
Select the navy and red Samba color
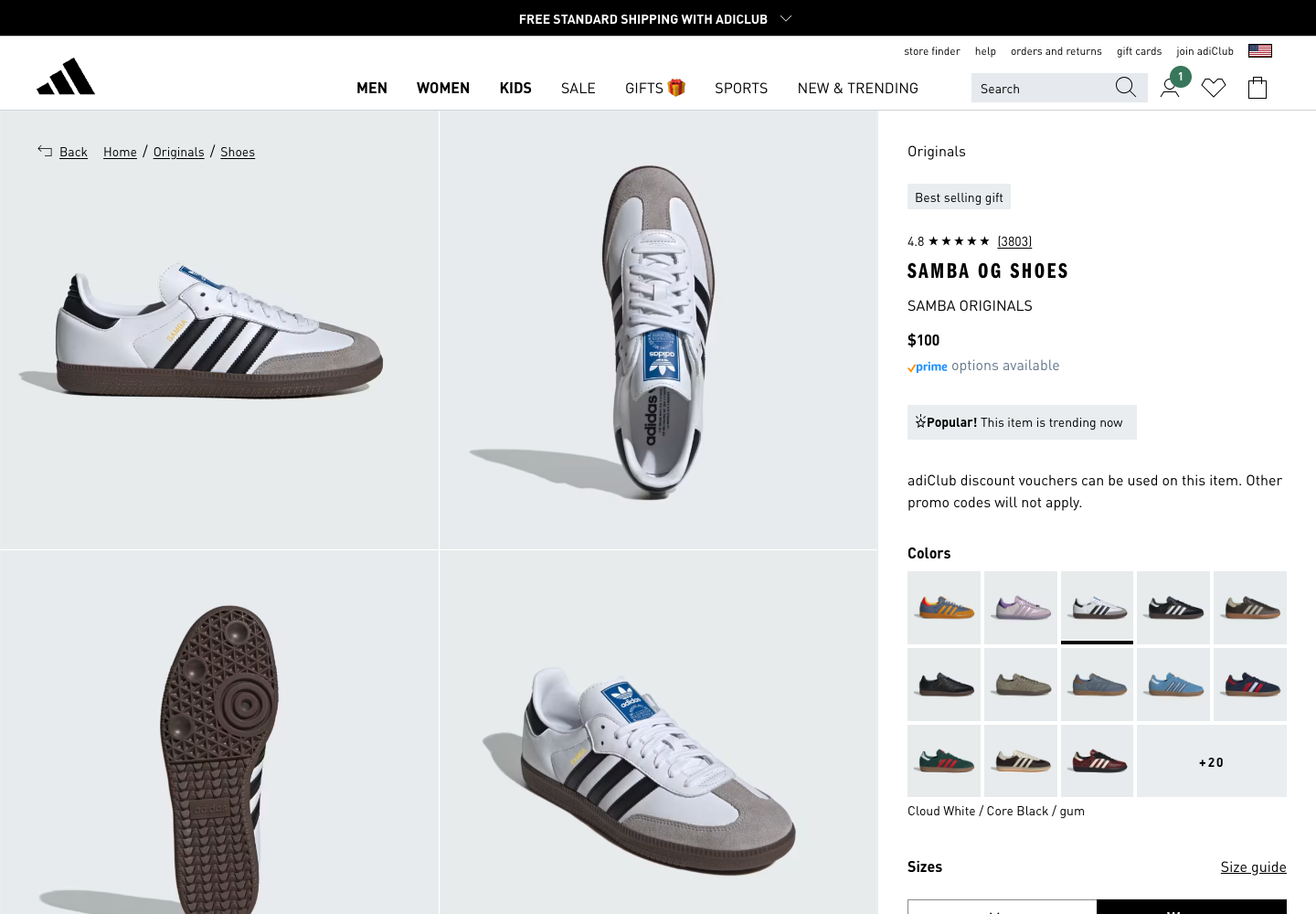click(1250, 685)
